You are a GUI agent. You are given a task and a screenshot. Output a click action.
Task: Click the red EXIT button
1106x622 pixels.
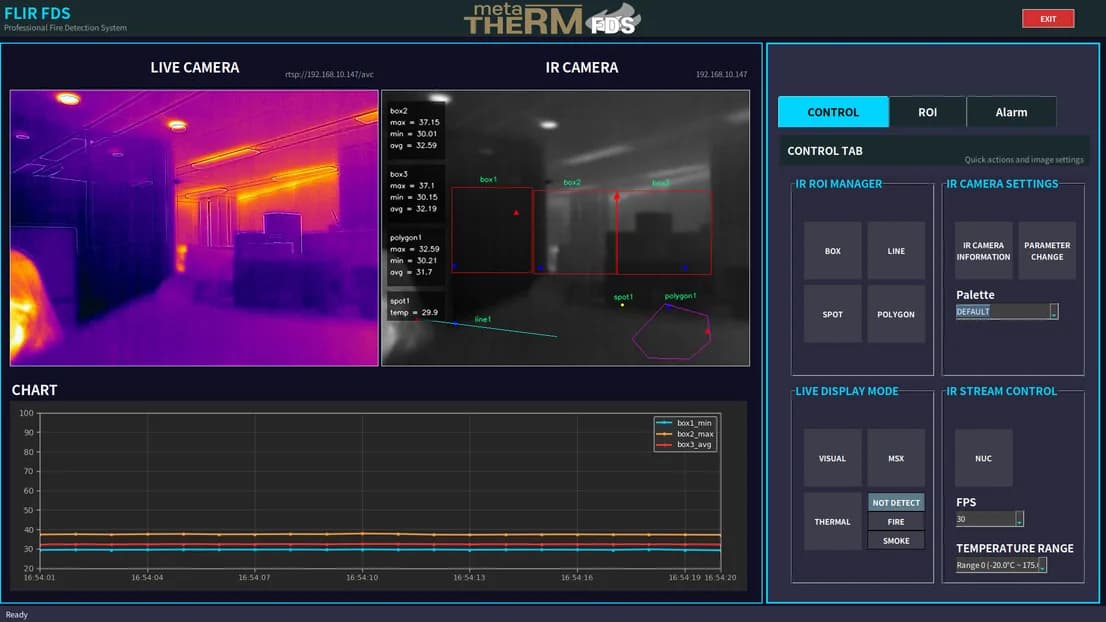tap(1047, 18)
